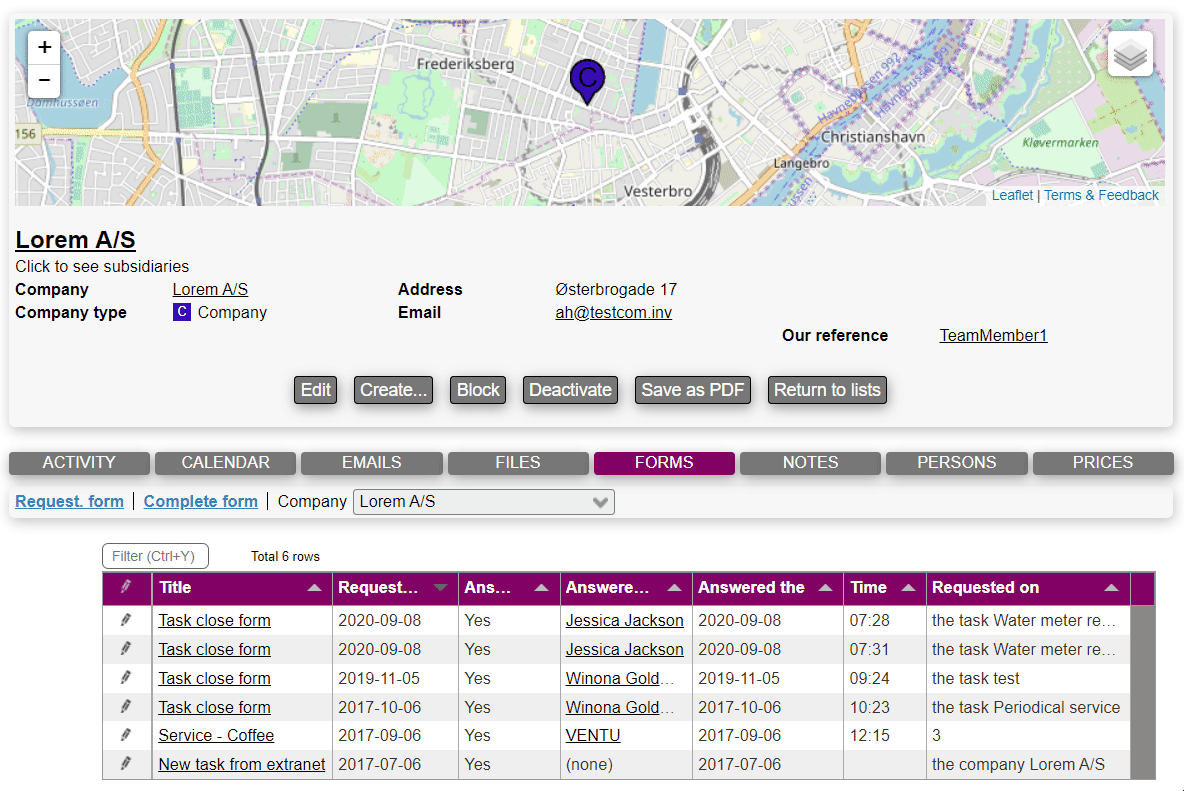Switch to the PERSONS tab
Image resolution: width=1184 pixels, height=791 pixels.
(956, 463)
